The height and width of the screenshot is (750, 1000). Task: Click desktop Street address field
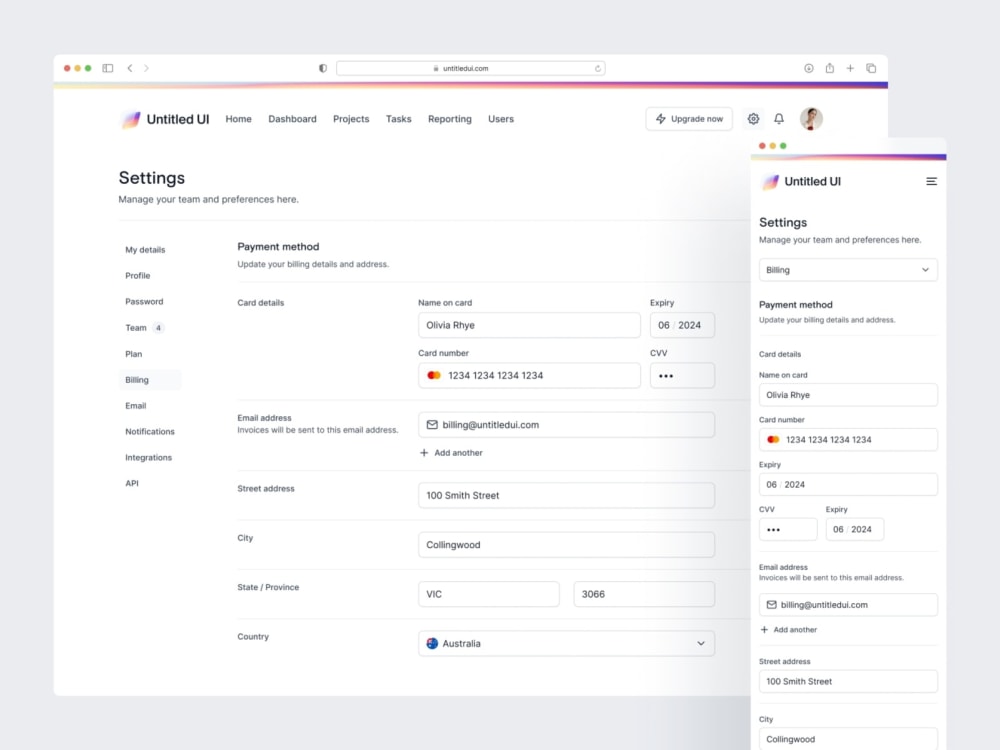(x=566, y=496)
